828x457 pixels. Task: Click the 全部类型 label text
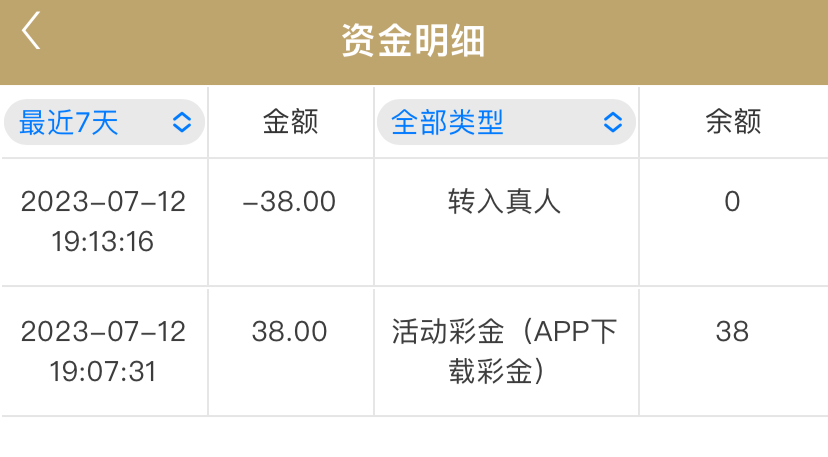447,123
